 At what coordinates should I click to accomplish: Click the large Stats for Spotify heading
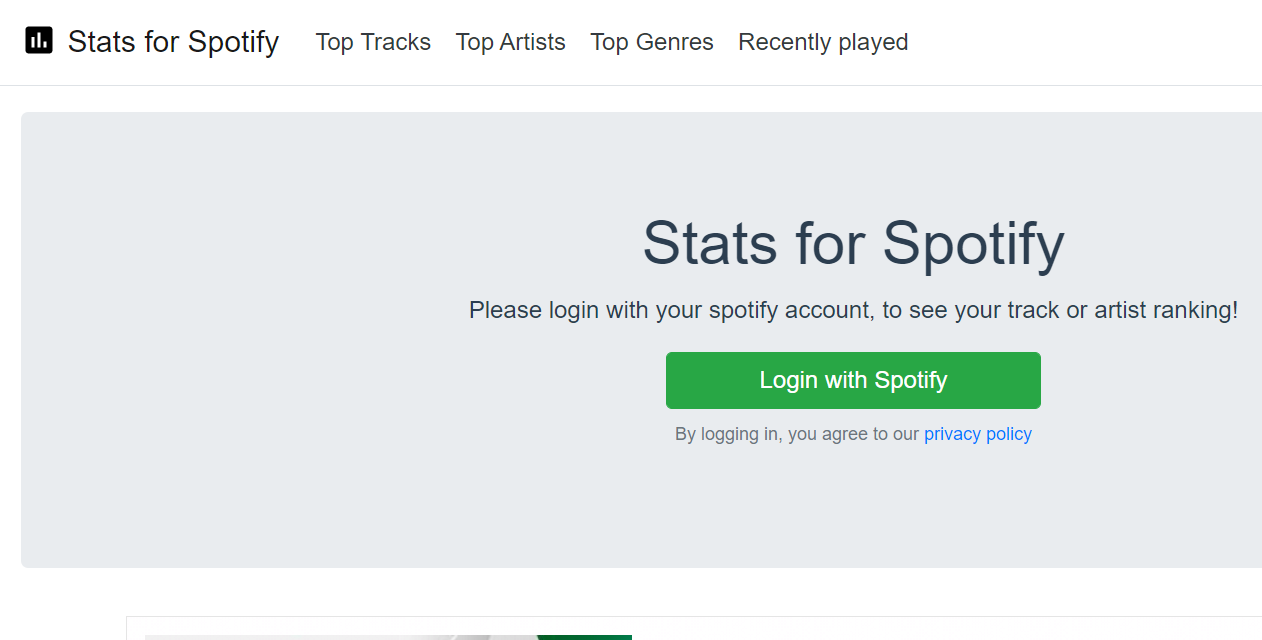(853, 243)
